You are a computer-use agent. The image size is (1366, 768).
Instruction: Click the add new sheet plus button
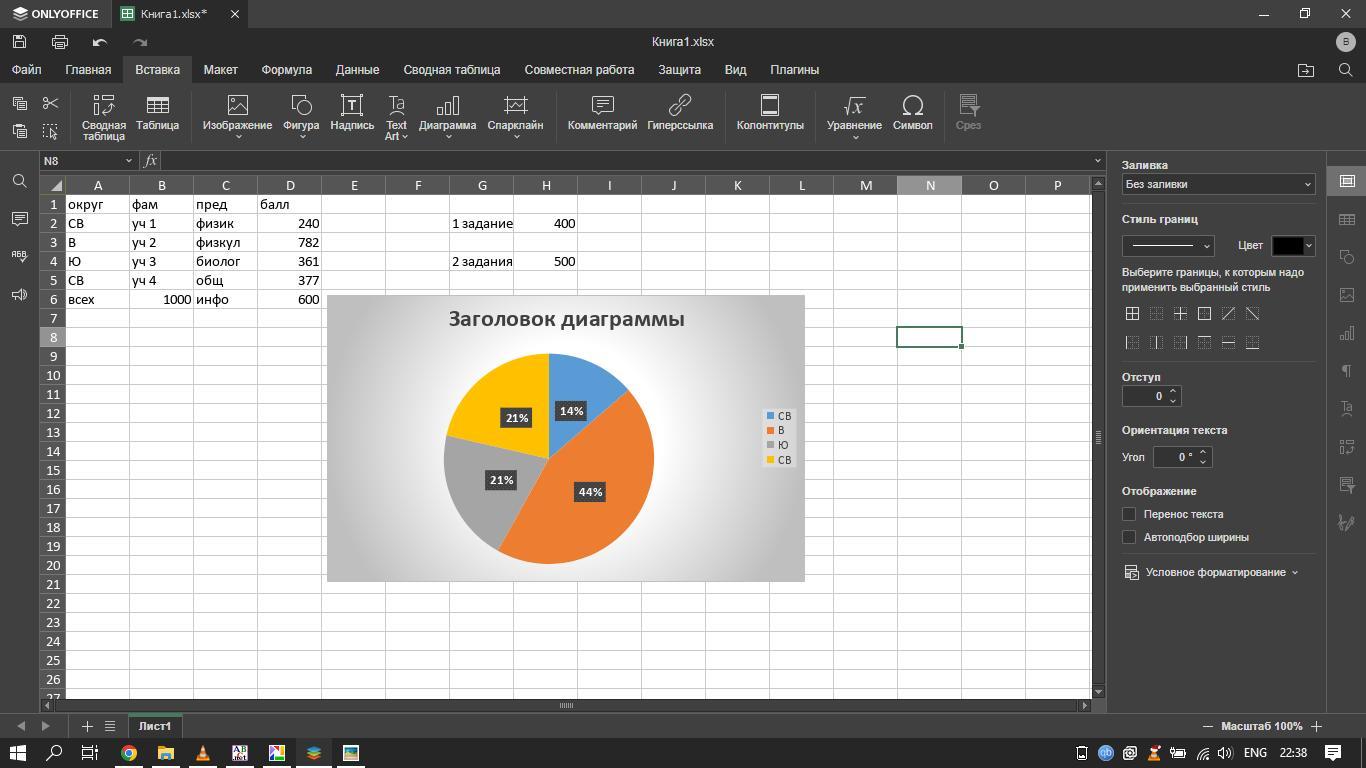[87, 726]
